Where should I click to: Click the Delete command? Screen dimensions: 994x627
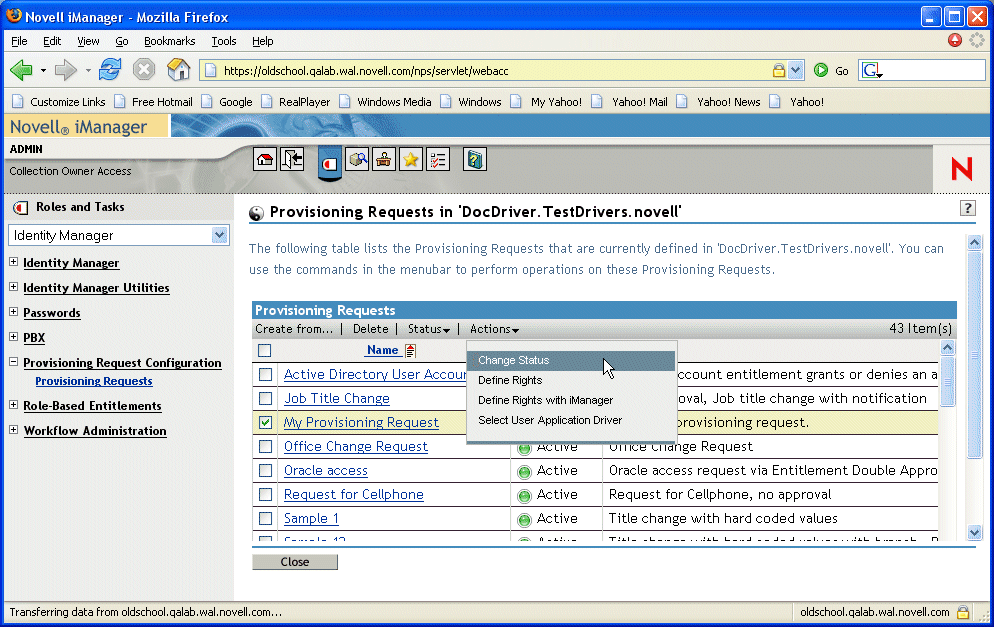tap(370, 329)
